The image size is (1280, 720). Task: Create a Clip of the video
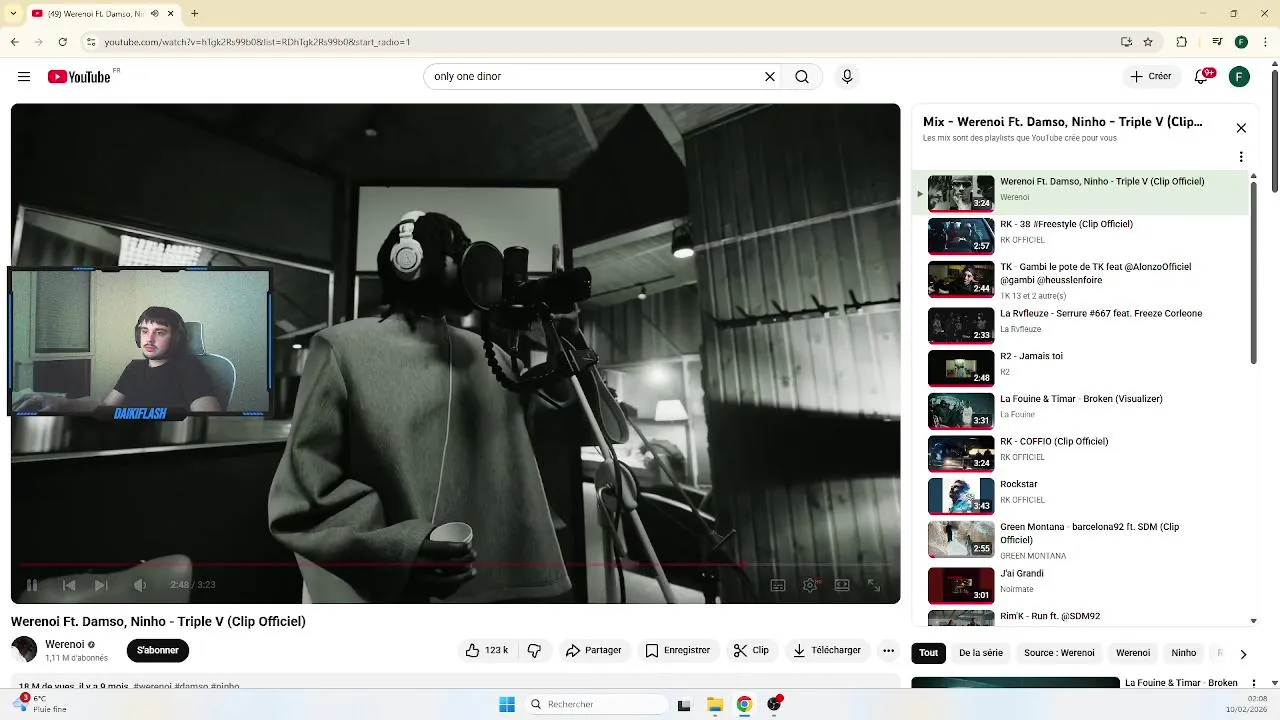[751, 650]
